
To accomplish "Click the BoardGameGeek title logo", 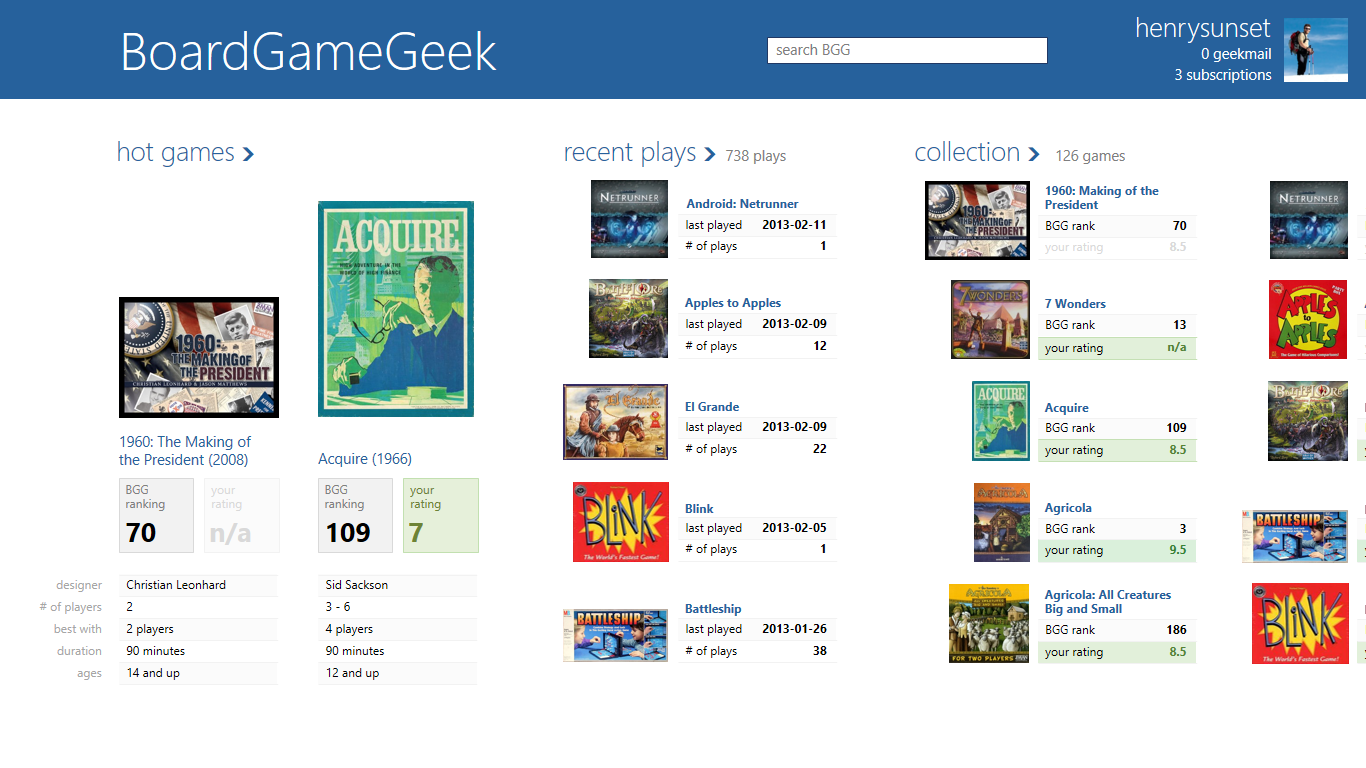I will [x=308, y=52].
